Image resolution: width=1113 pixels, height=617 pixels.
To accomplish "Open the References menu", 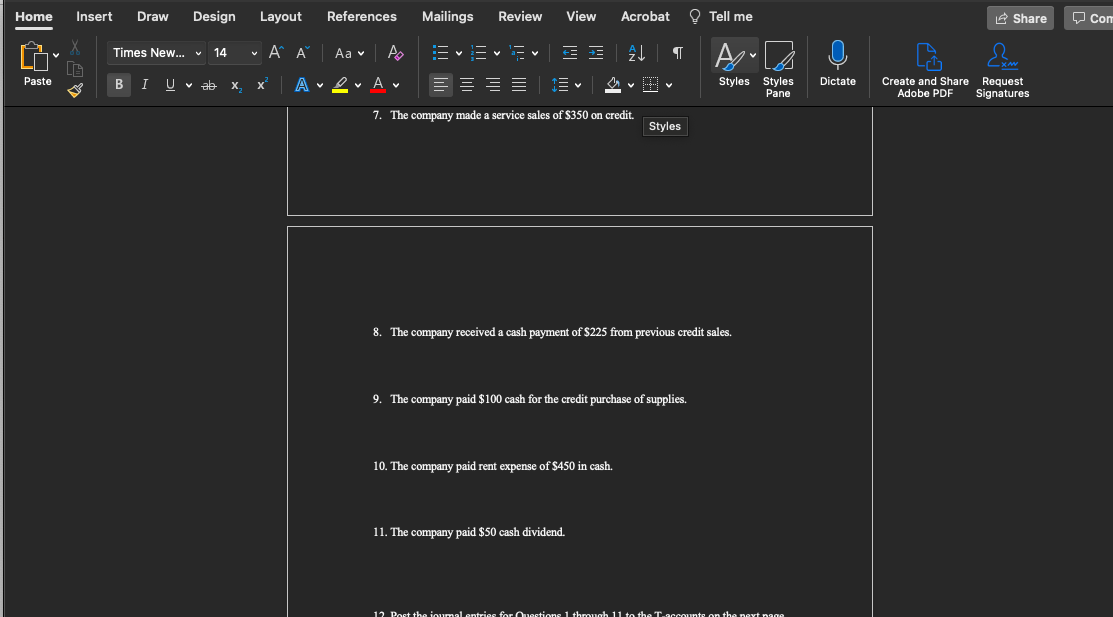I will coord(361,16).
